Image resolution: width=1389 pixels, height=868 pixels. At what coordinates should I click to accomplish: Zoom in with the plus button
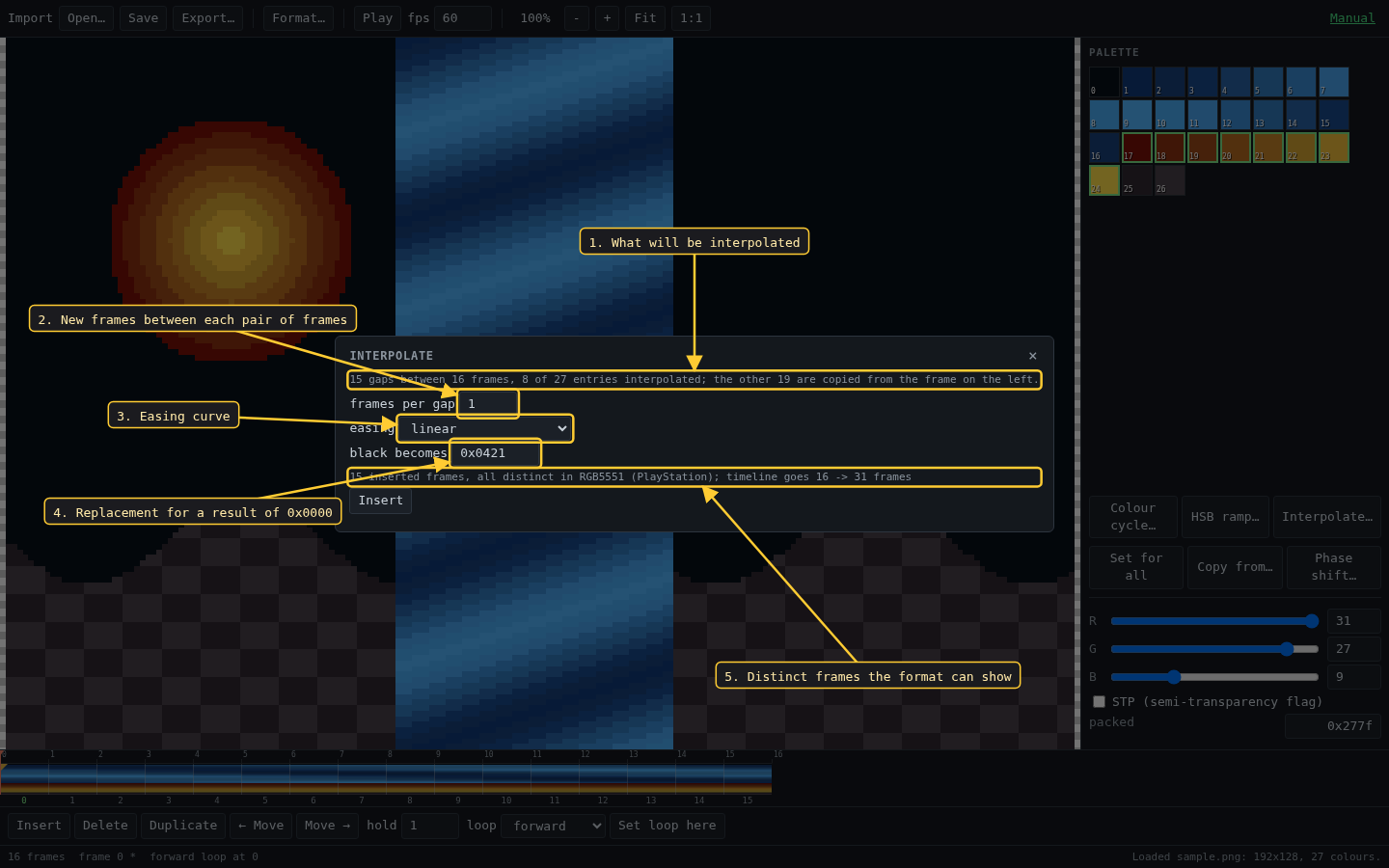coord(607,18)
